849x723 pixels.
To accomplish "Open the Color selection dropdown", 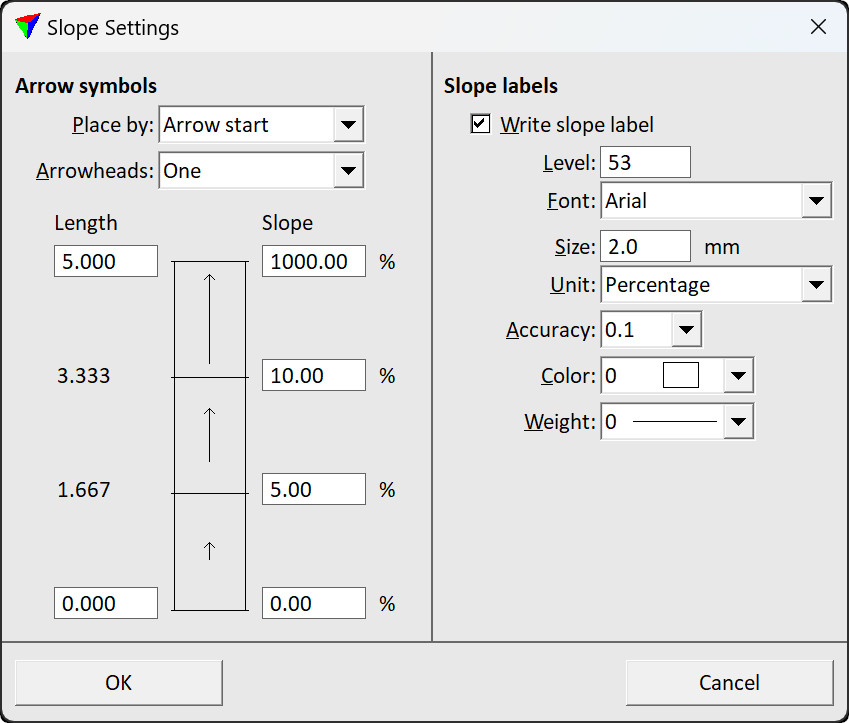I will (740, 376).
